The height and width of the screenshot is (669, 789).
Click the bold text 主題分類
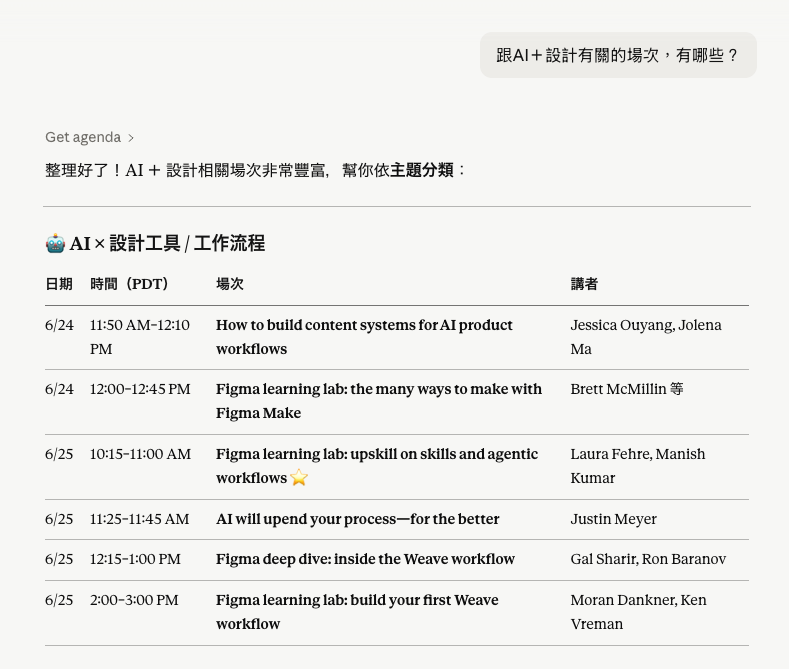coord(422,170)
